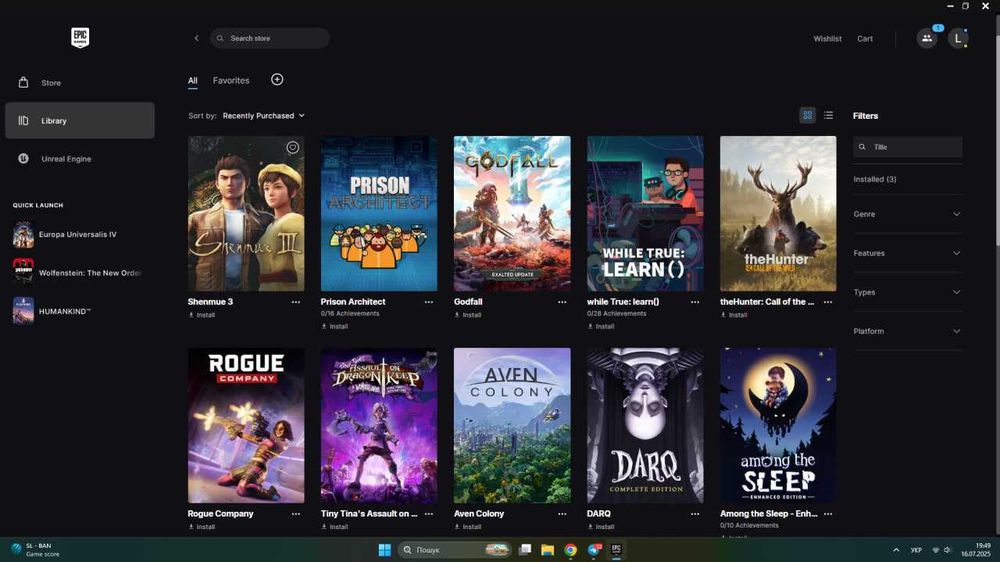Switch to grid view
The height and width of the screenshot is (562, 1000).
coord(807,115)
